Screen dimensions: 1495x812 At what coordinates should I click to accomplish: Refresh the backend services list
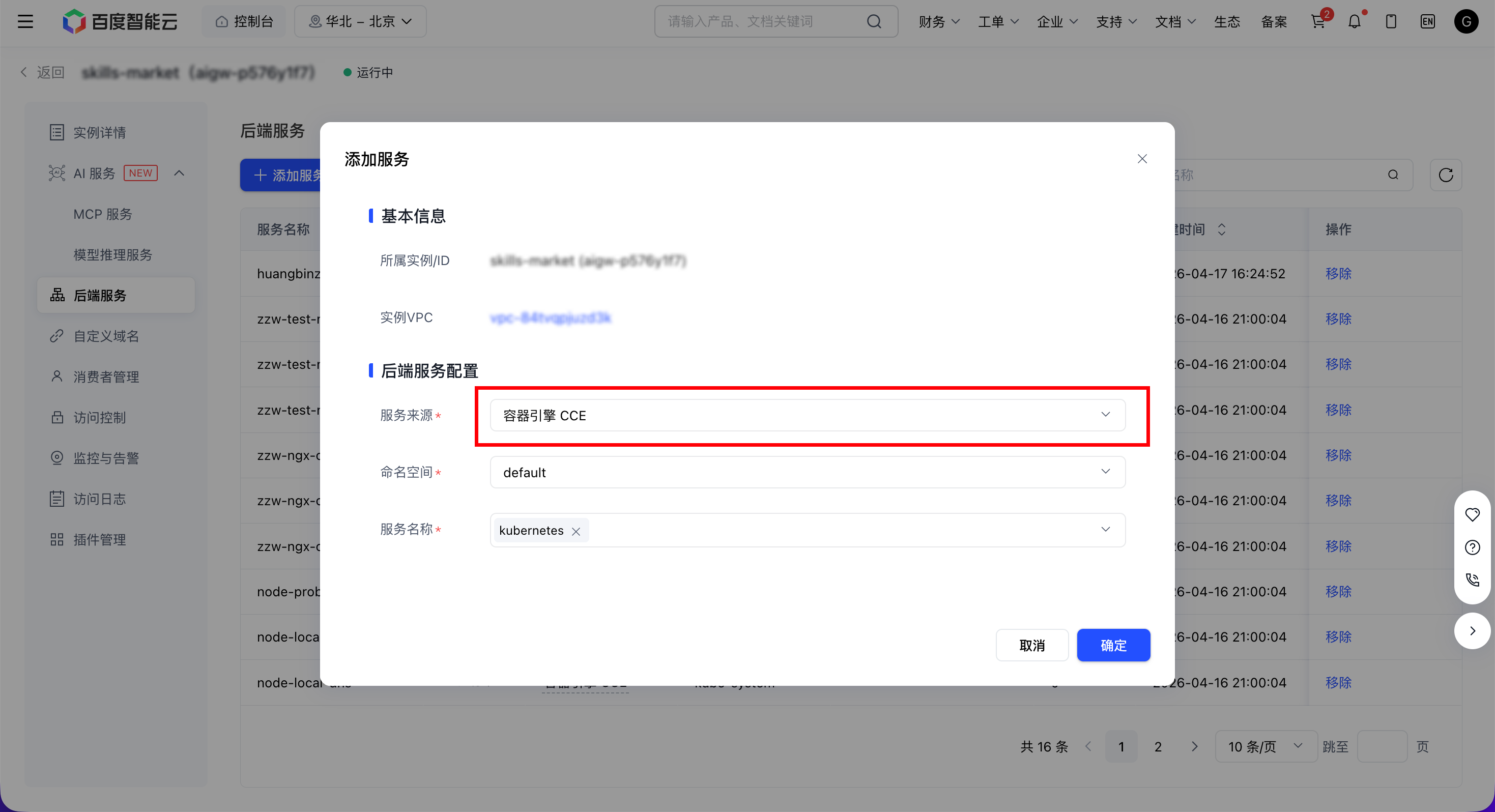(x=1446, y=175)
